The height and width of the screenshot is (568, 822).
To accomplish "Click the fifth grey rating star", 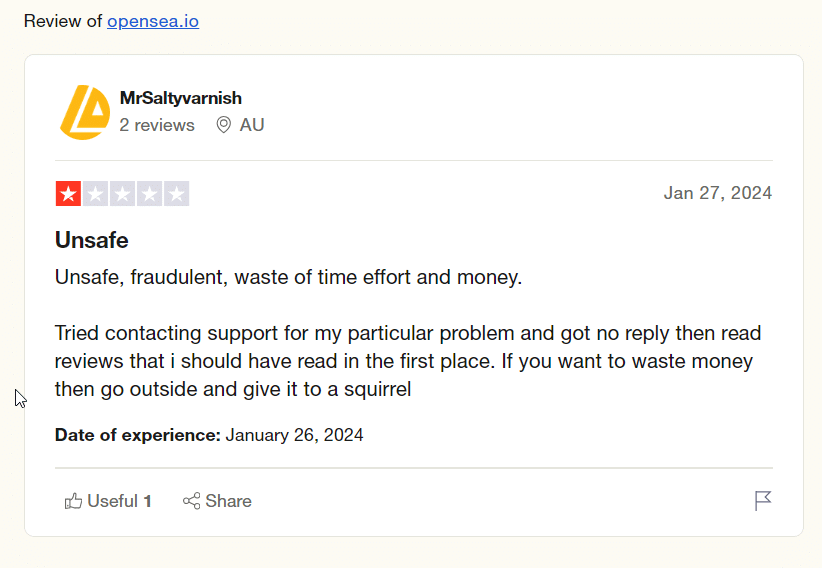I will point(176,194).
